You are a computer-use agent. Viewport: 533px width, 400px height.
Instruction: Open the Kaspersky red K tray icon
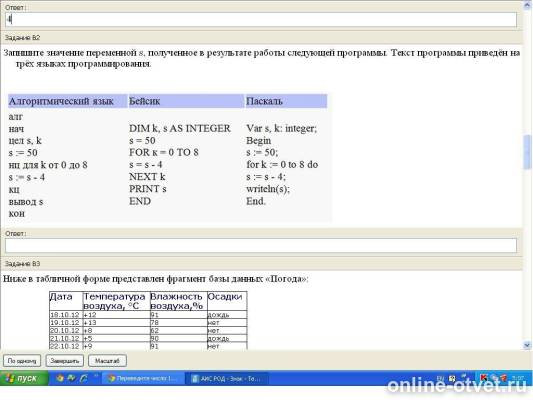pos(484,378)
